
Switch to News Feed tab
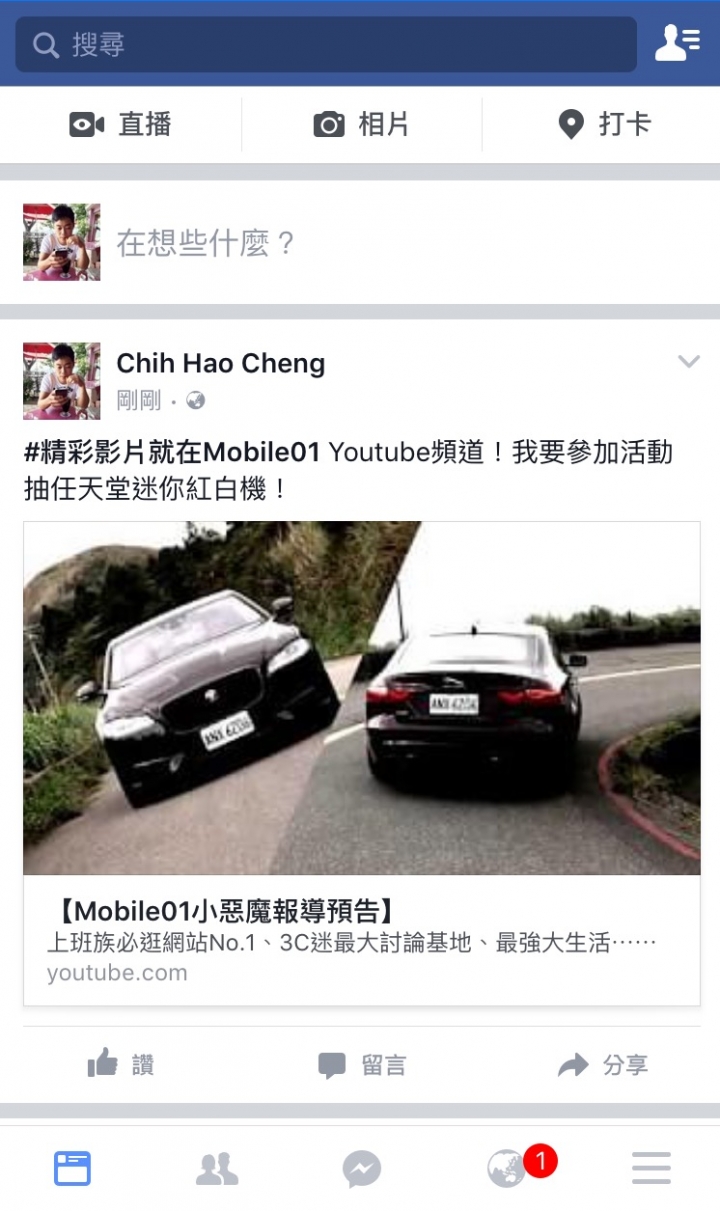(72, 1168)
